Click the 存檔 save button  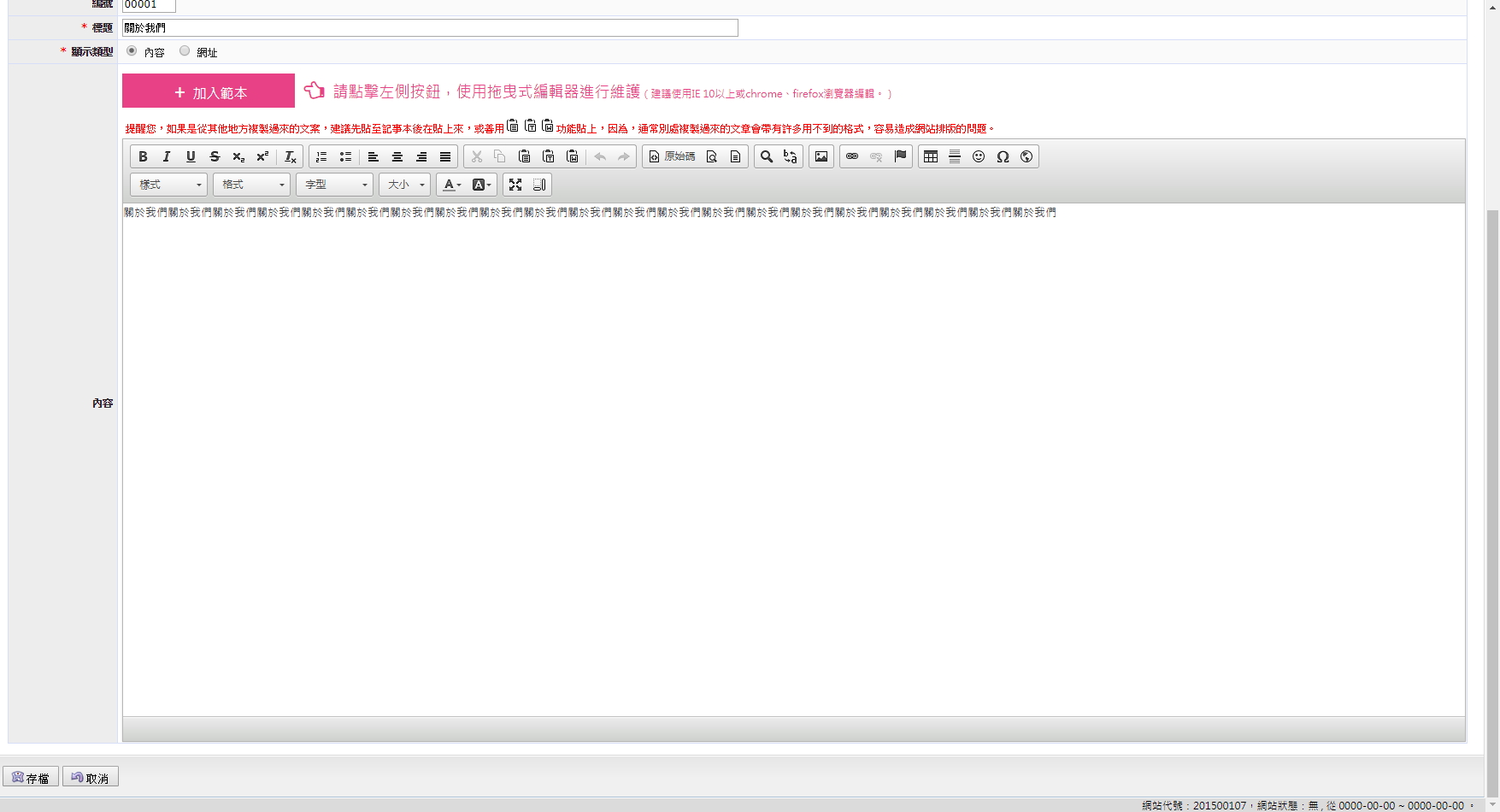pyautogui.click(x=31, y=777)
